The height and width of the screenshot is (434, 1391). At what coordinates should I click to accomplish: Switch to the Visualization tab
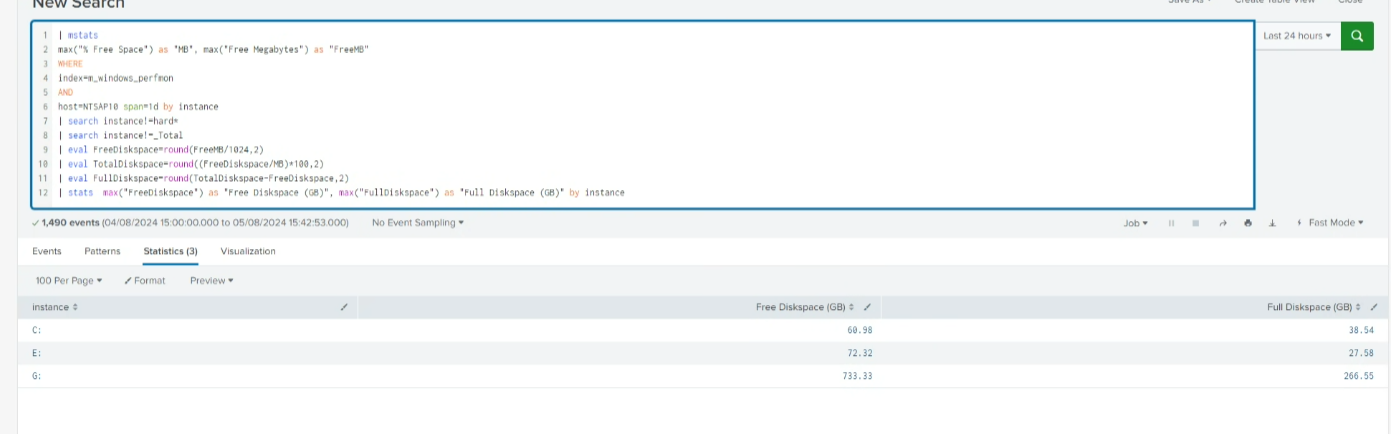(248, 251)
